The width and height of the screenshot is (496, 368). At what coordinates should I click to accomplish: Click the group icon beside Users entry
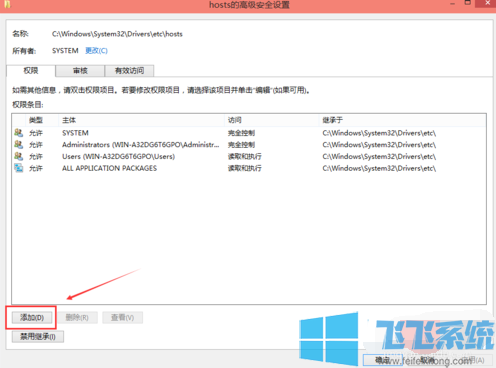[x=19, y=156]
